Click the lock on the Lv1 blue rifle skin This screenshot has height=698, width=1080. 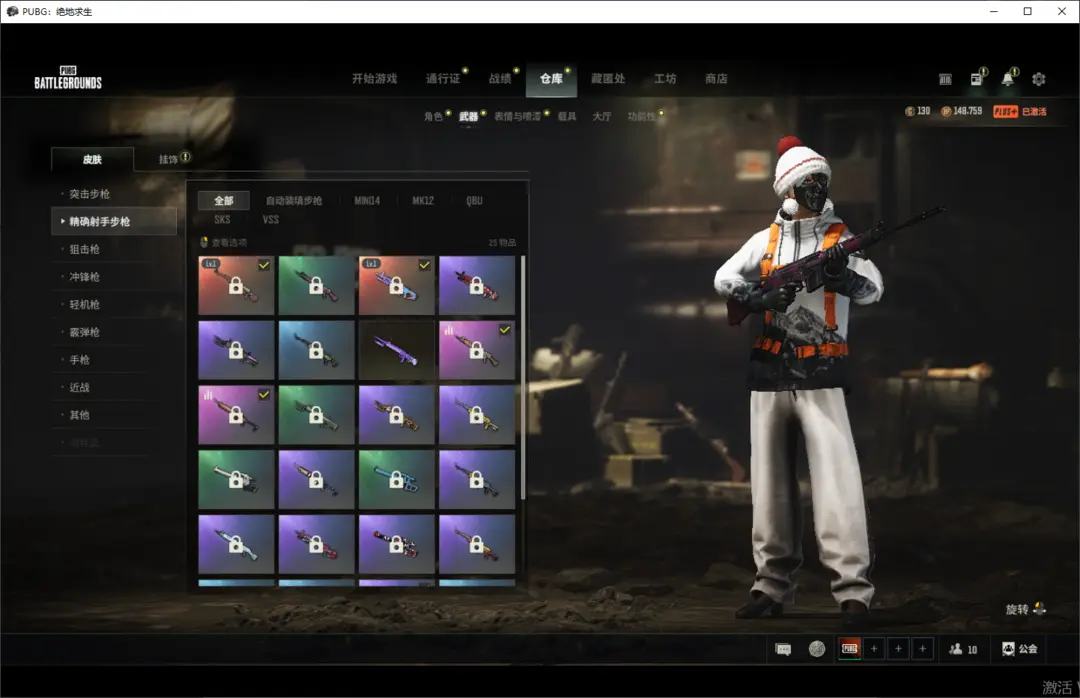point(396,286)
